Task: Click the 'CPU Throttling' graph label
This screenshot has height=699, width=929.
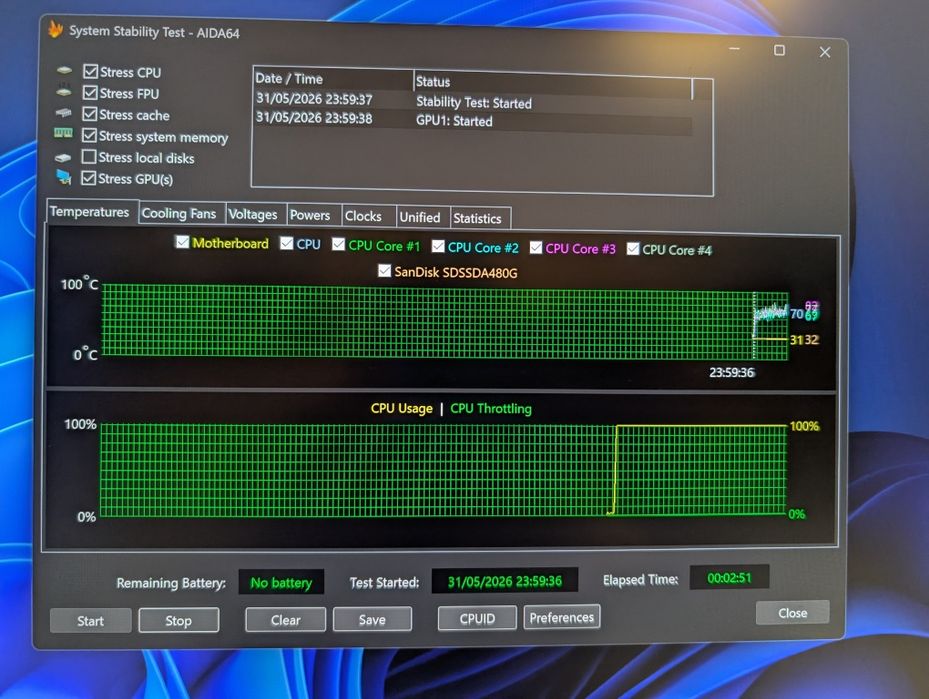Action: (x=491, y=409)
